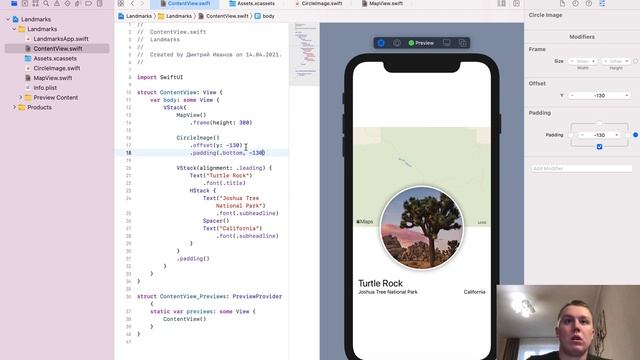
Task: Click the blue Padding modifier indicator dot
Action: [x=636, y=135]
